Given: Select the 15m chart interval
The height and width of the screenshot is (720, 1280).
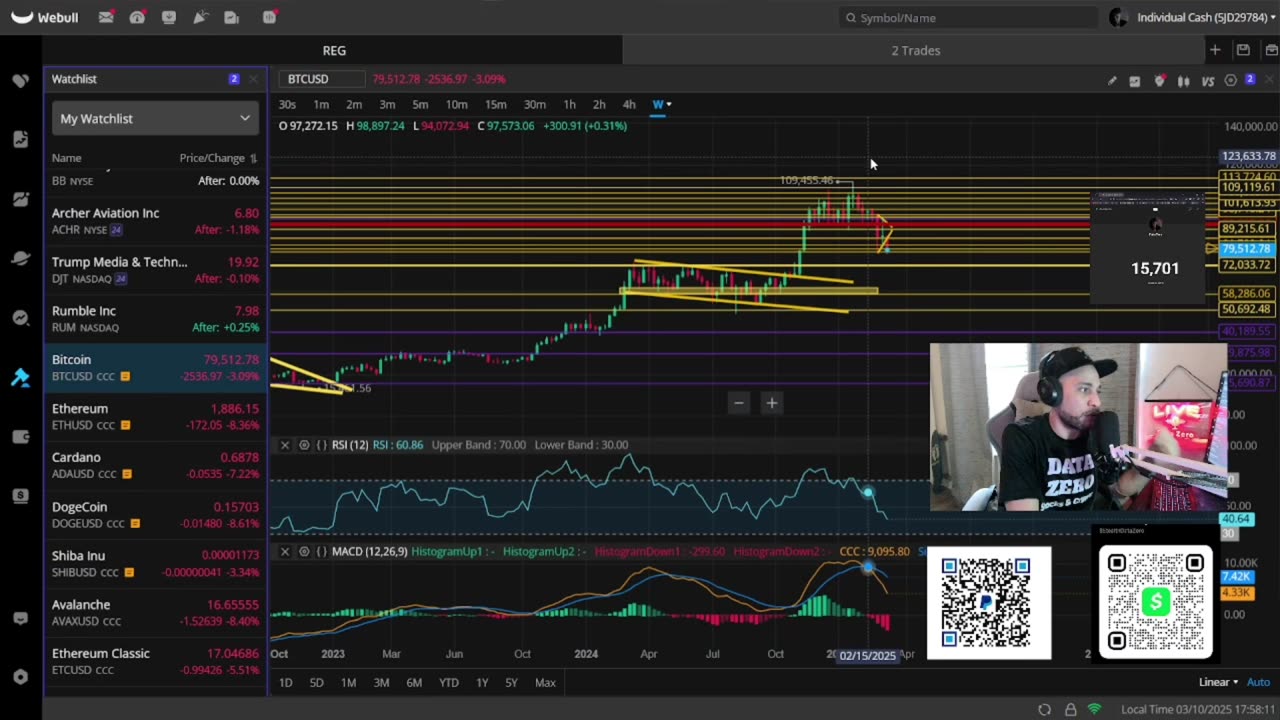Looking at the screenshot, I should pos(496,105).
